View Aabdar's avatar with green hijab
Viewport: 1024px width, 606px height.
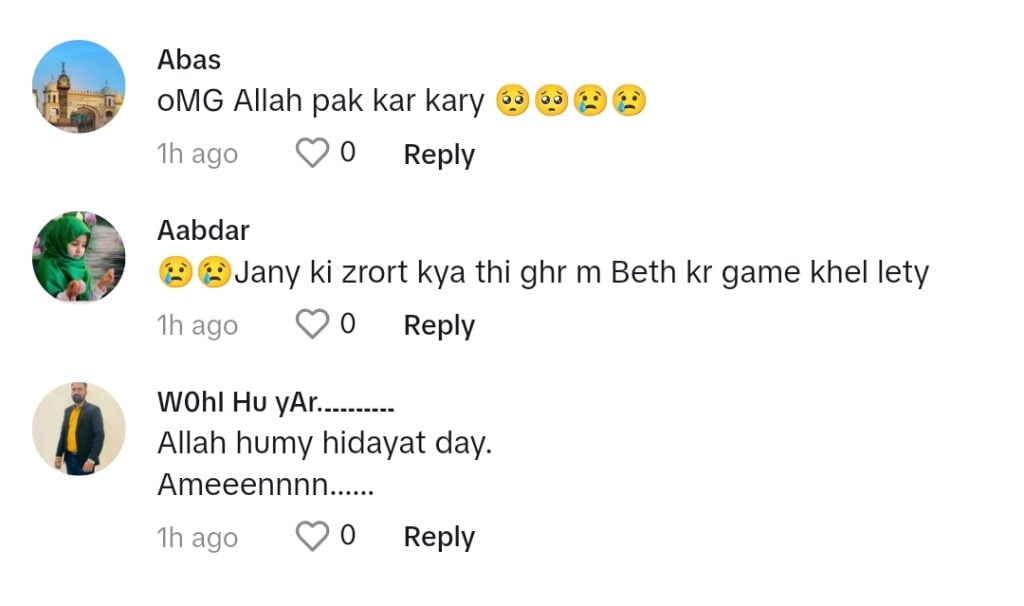(79, 257)
